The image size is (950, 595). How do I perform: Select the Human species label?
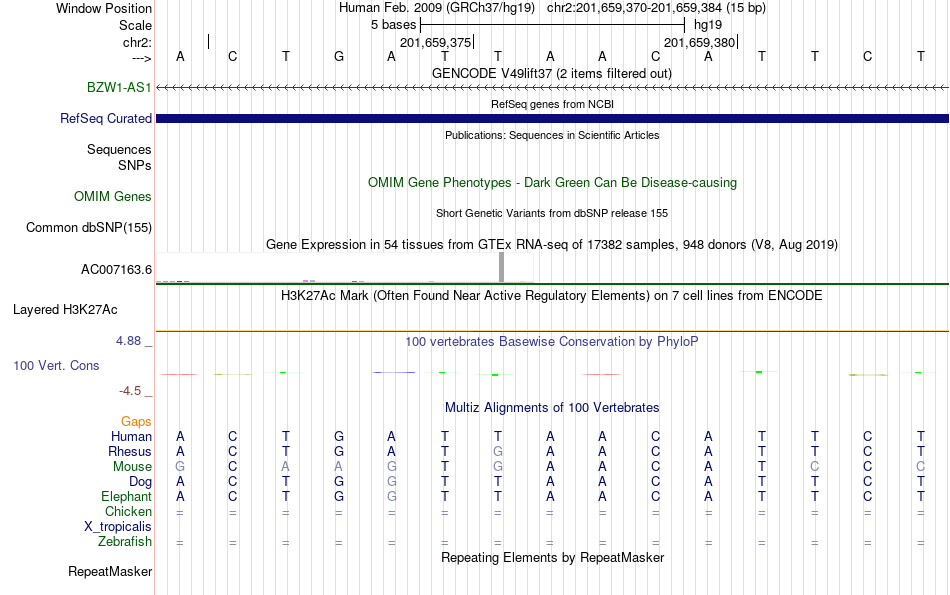pyautogui.click(x=131, y=436)
